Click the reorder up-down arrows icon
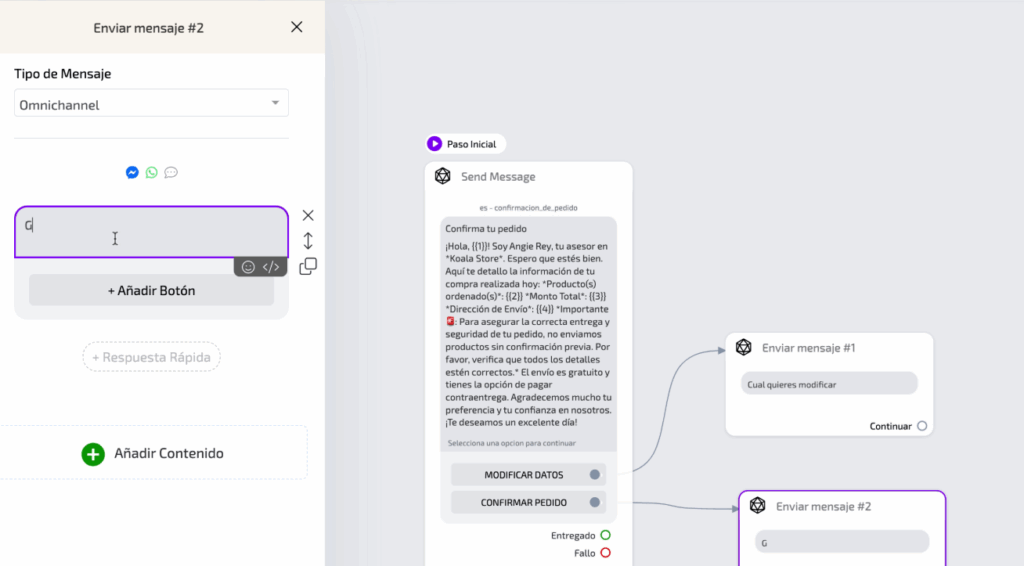This screenshot has height=566, width=1024. click(x=308, y=241)
